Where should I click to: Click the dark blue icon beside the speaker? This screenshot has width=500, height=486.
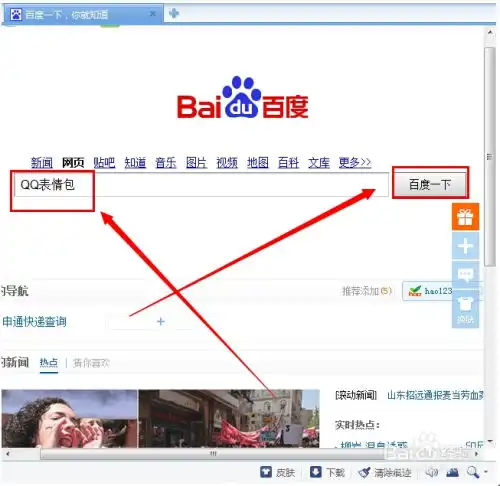pyautogui.click(x=452, y=472)
